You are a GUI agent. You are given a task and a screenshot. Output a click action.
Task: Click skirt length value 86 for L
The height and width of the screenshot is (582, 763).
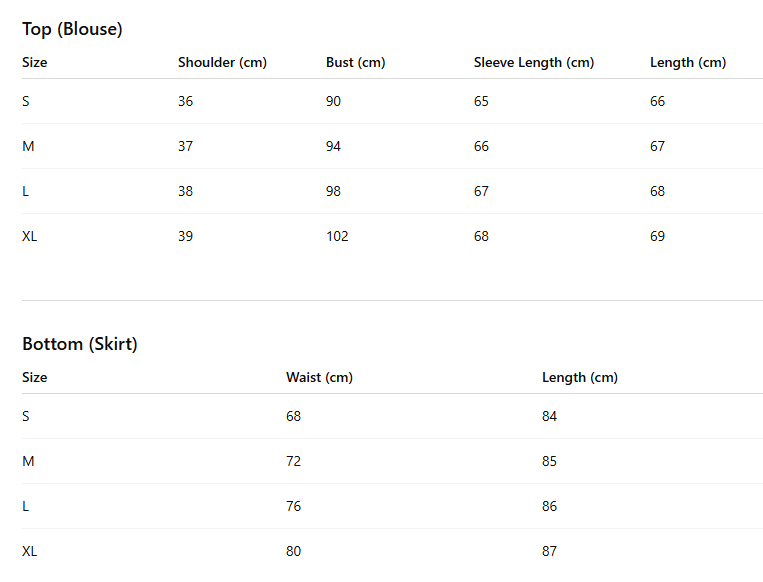549,506
